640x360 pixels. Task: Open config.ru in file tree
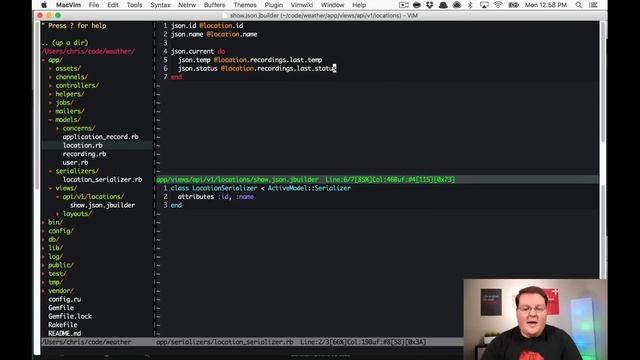pos(64,300)
